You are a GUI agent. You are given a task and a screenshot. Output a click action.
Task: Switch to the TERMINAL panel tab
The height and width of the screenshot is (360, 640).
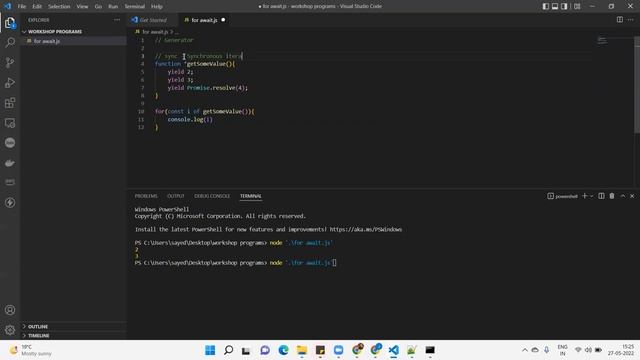pos(251,196)
